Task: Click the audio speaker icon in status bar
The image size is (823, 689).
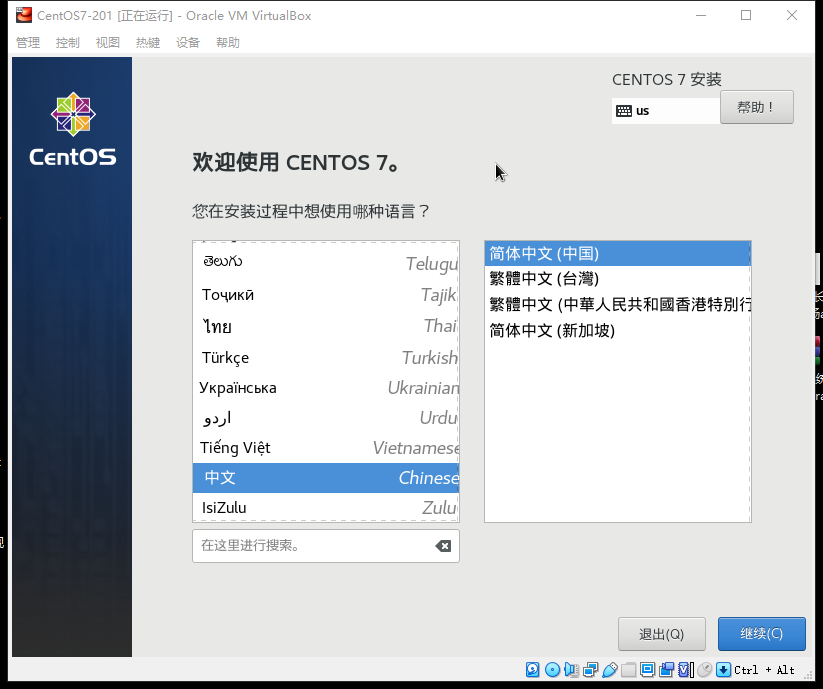Action: tap(572, 670)
